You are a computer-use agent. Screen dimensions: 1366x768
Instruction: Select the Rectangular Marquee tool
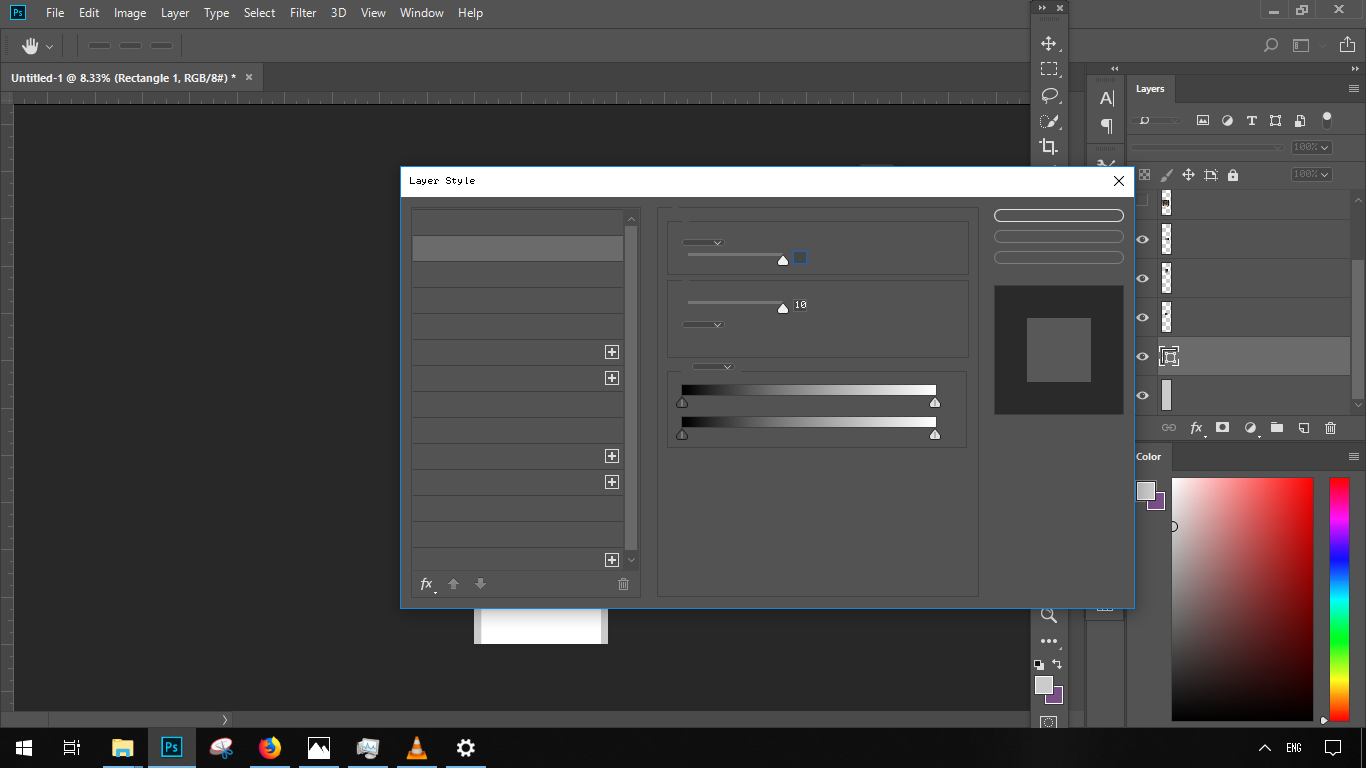1049,69
